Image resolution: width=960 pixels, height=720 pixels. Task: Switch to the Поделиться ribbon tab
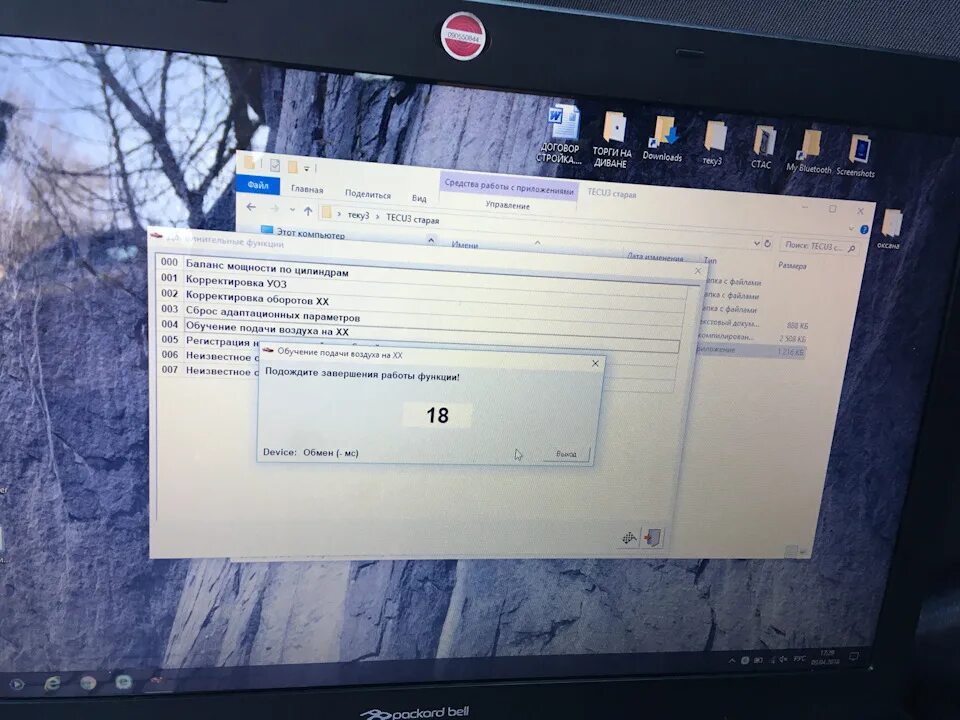(367, 193)
